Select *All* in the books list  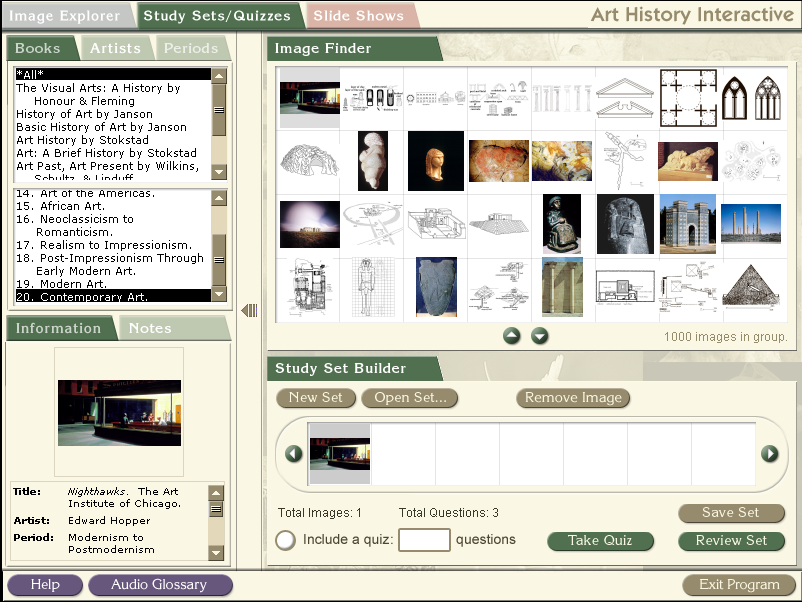(x=113, y=74)
